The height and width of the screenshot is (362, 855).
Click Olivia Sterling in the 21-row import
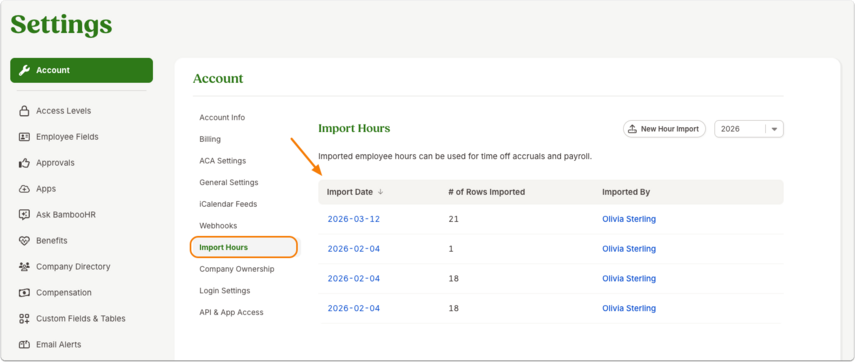tap(629, 219)
